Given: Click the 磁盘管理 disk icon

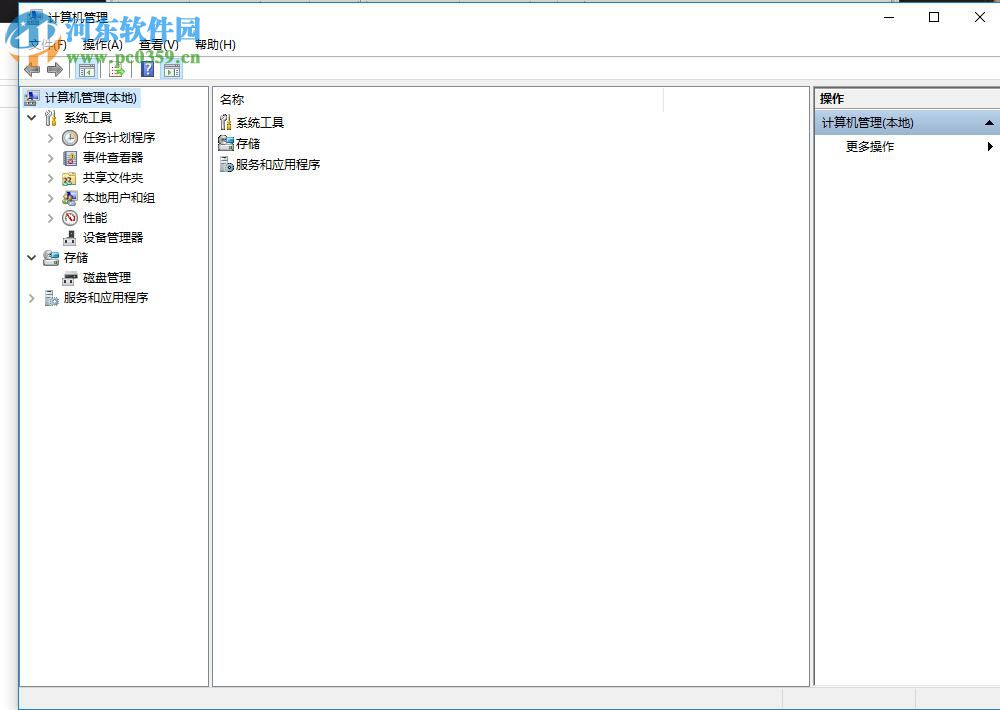Looking at the screenshot, I should click(x=70, y=278).
